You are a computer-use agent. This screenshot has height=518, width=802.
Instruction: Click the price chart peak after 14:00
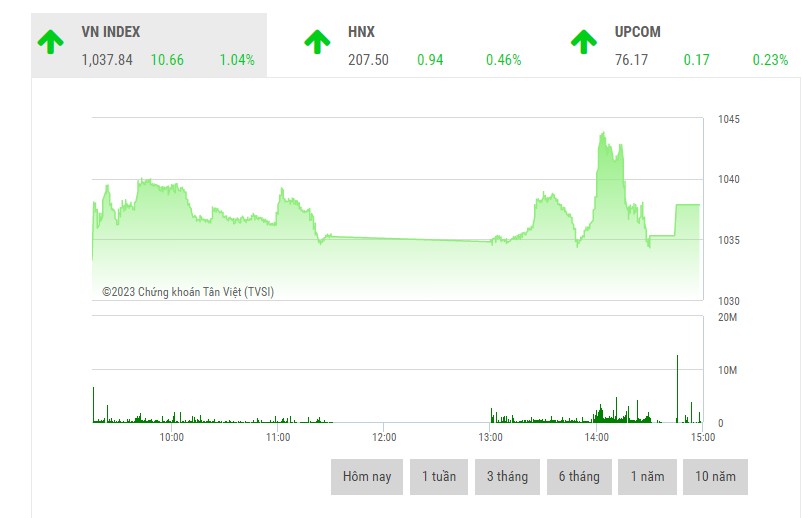603,133
